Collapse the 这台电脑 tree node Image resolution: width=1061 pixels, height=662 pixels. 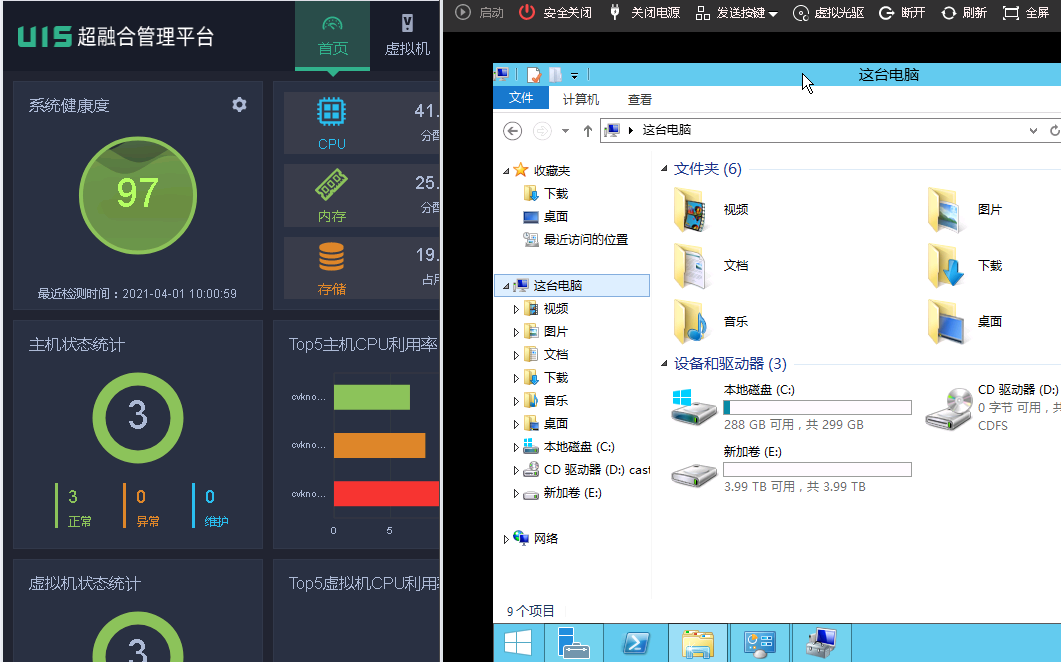coord(505,286)
